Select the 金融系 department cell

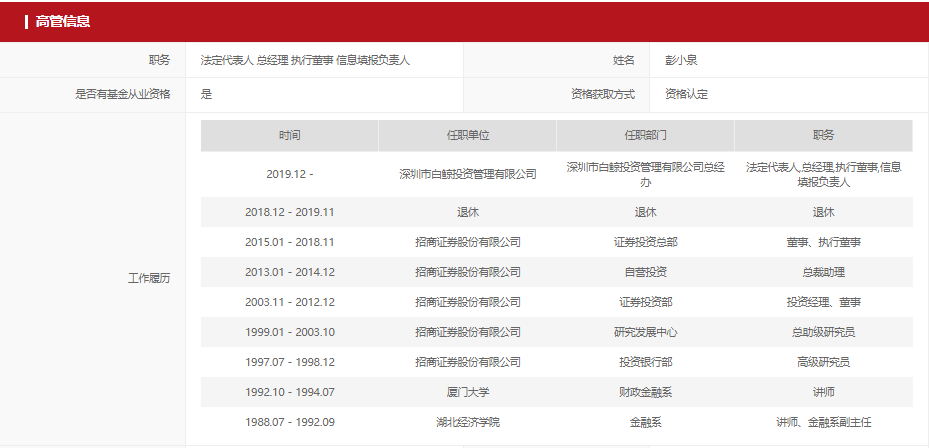tap(646, 423)
